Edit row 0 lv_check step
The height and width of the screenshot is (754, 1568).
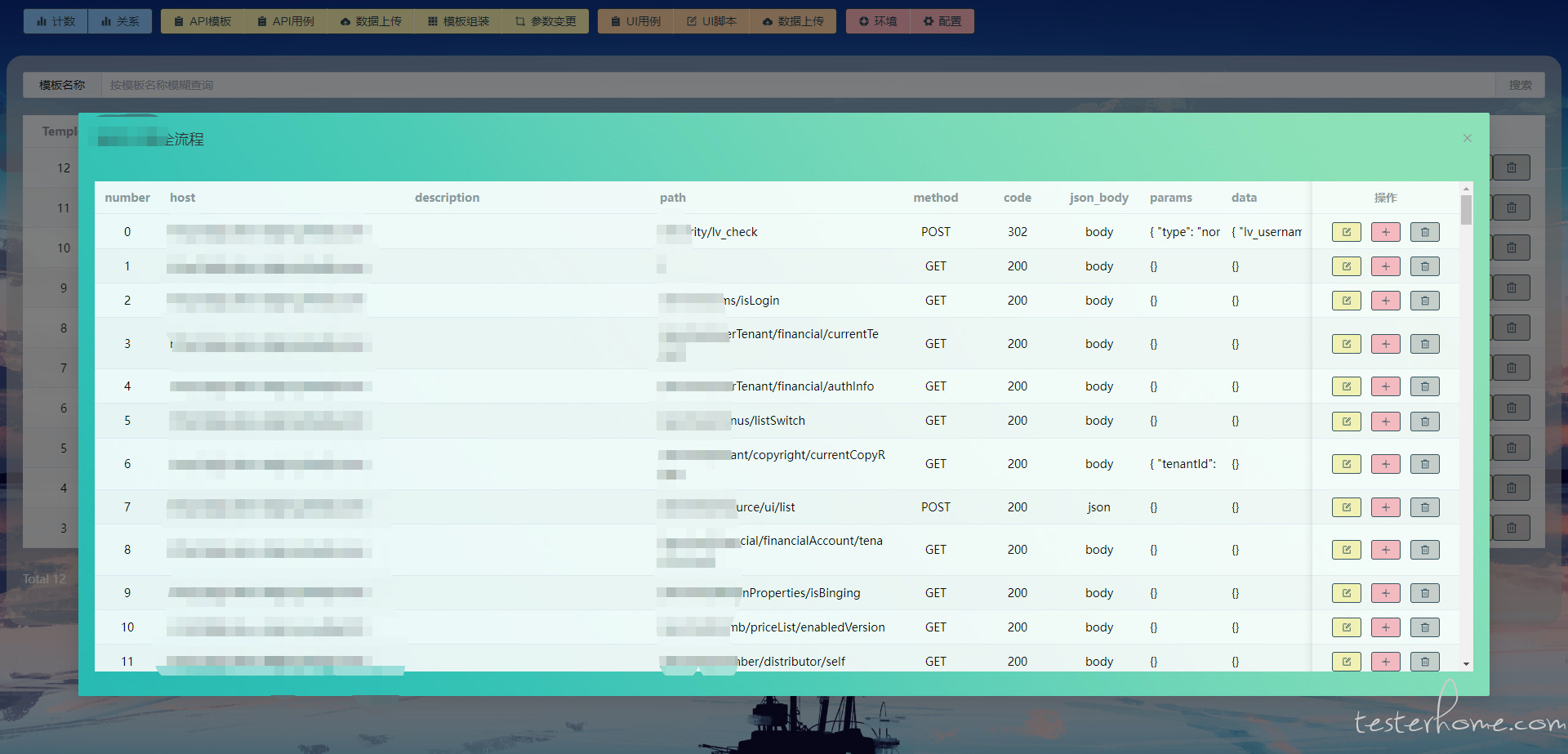click(1347, 232)
